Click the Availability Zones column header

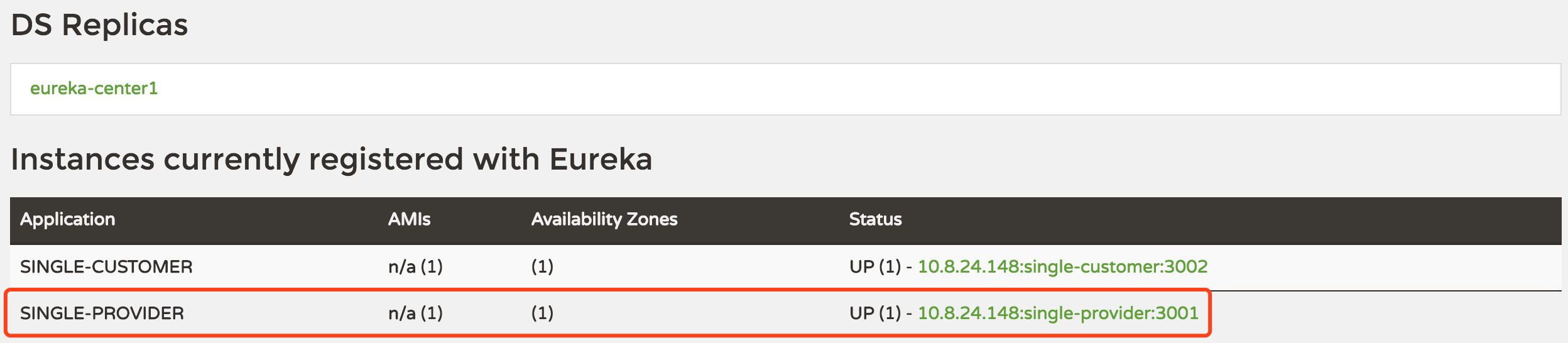(604, 219)
